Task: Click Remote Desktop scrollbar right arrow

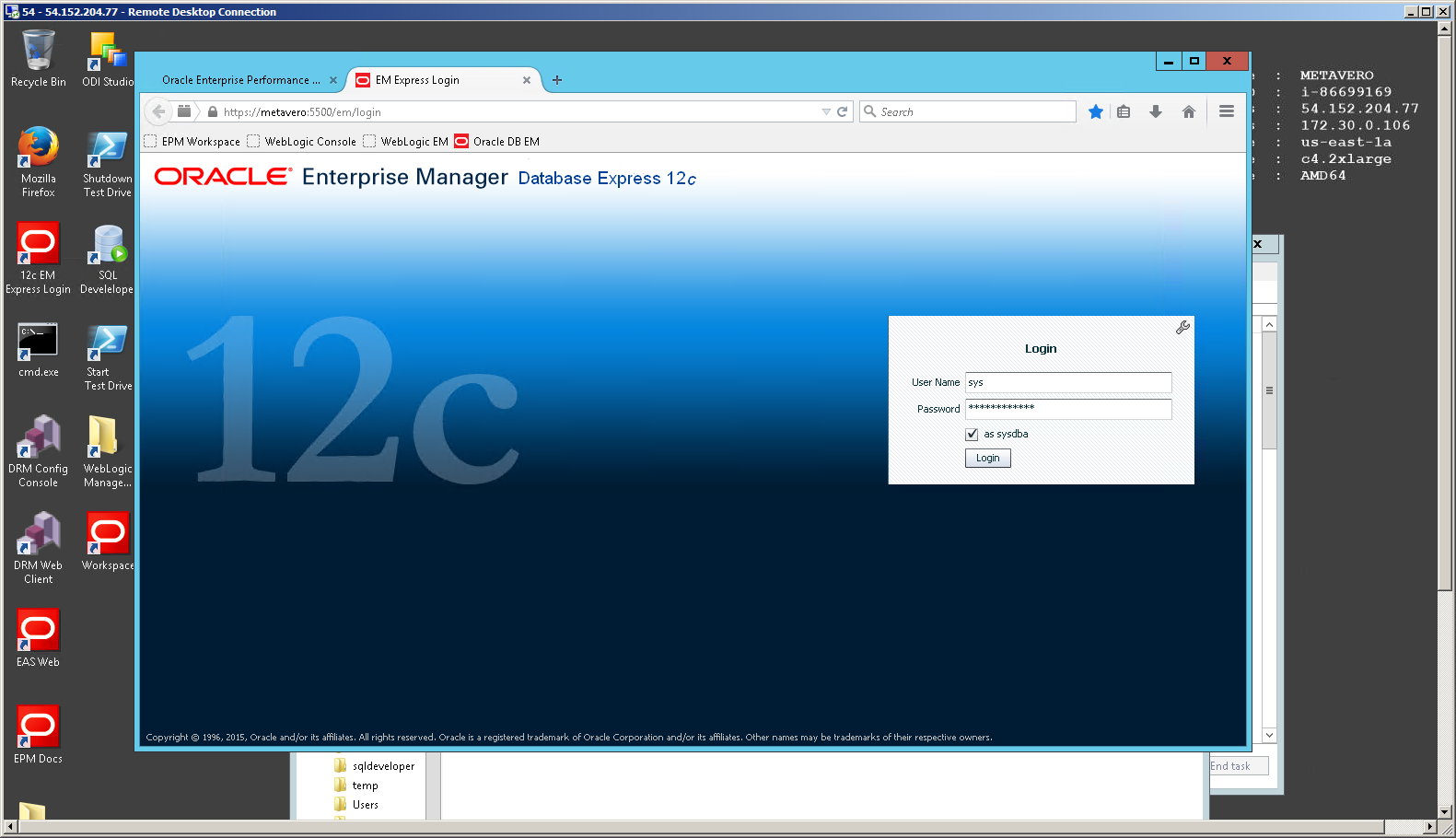Action: (1430, 827)
